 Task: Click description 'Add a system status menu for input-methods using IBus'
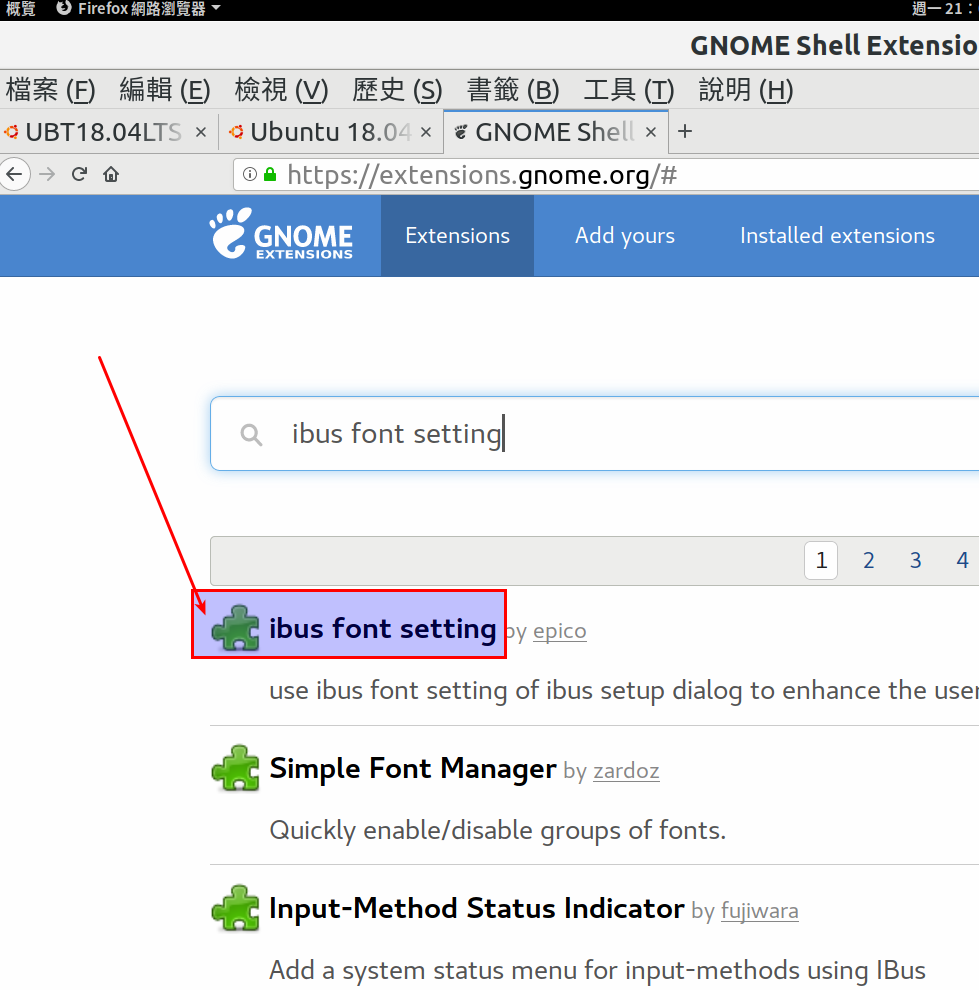coord(597,970)
